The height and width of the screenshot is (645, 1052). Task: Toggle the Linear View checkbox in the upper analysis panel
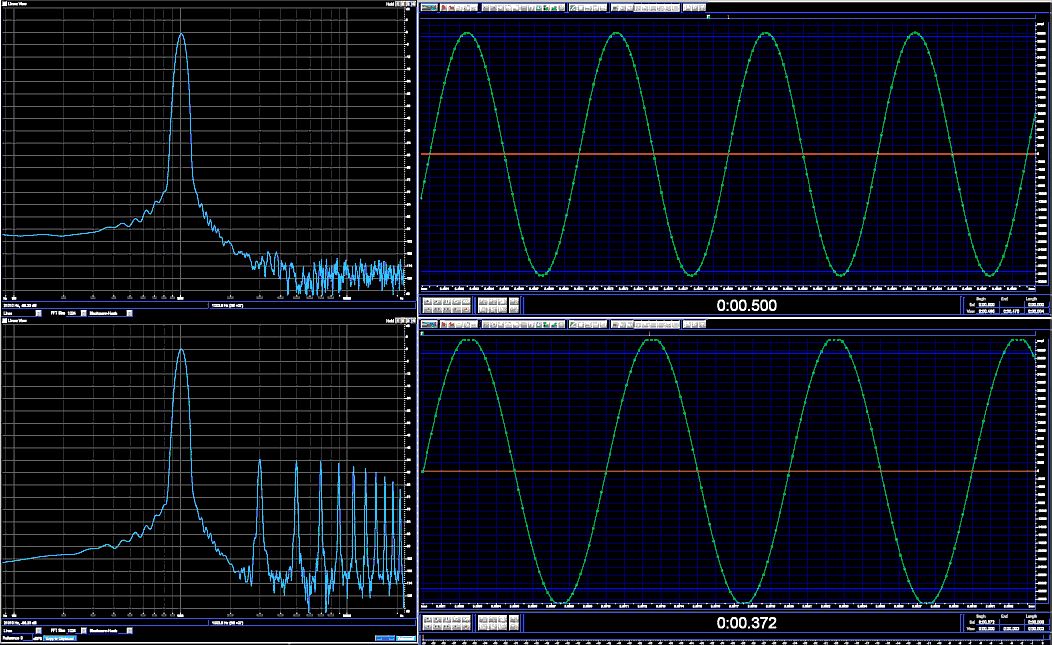4,3
